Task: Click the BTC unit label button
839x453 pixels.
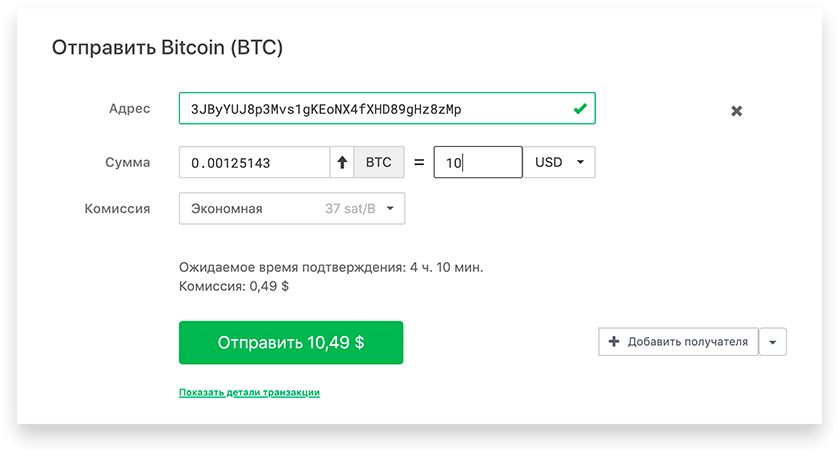Action: (x=379, y=162)
